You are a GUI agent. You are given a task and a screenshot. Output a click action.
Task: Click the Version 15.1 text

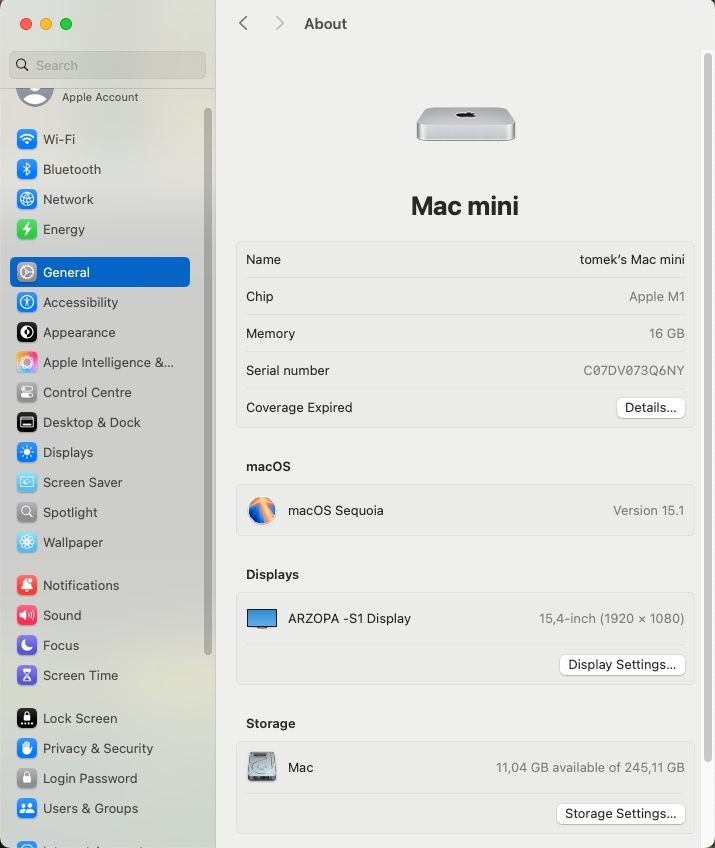click(648, 511)
